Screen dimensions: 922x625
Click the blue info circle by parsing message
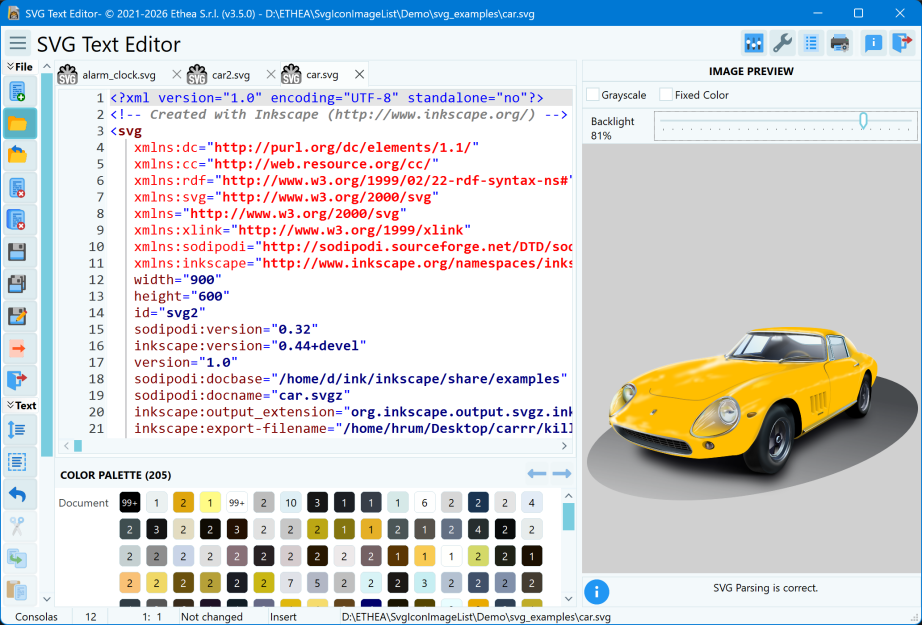(x=596, y=591)
